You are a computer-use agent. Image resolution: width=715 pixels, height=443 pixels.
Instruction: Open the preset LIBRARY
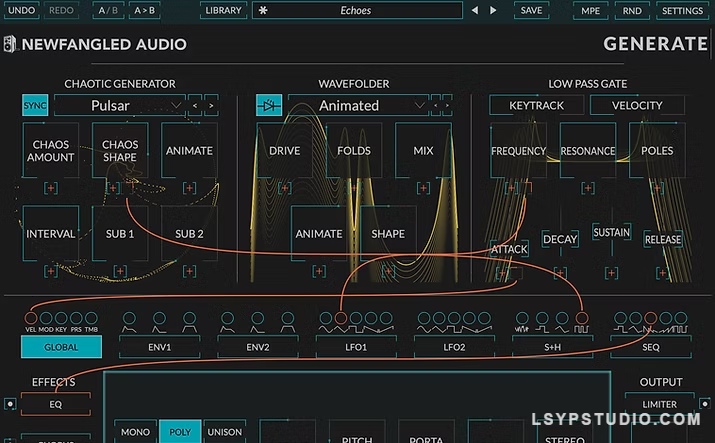point(223,10)
